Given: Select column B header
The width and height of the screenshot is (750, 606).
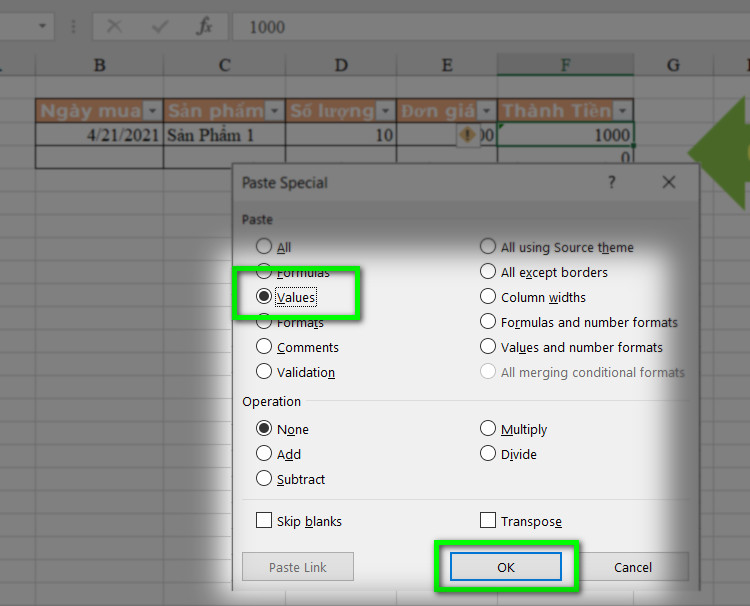Looking at the screenshot, I should point(99,65).
